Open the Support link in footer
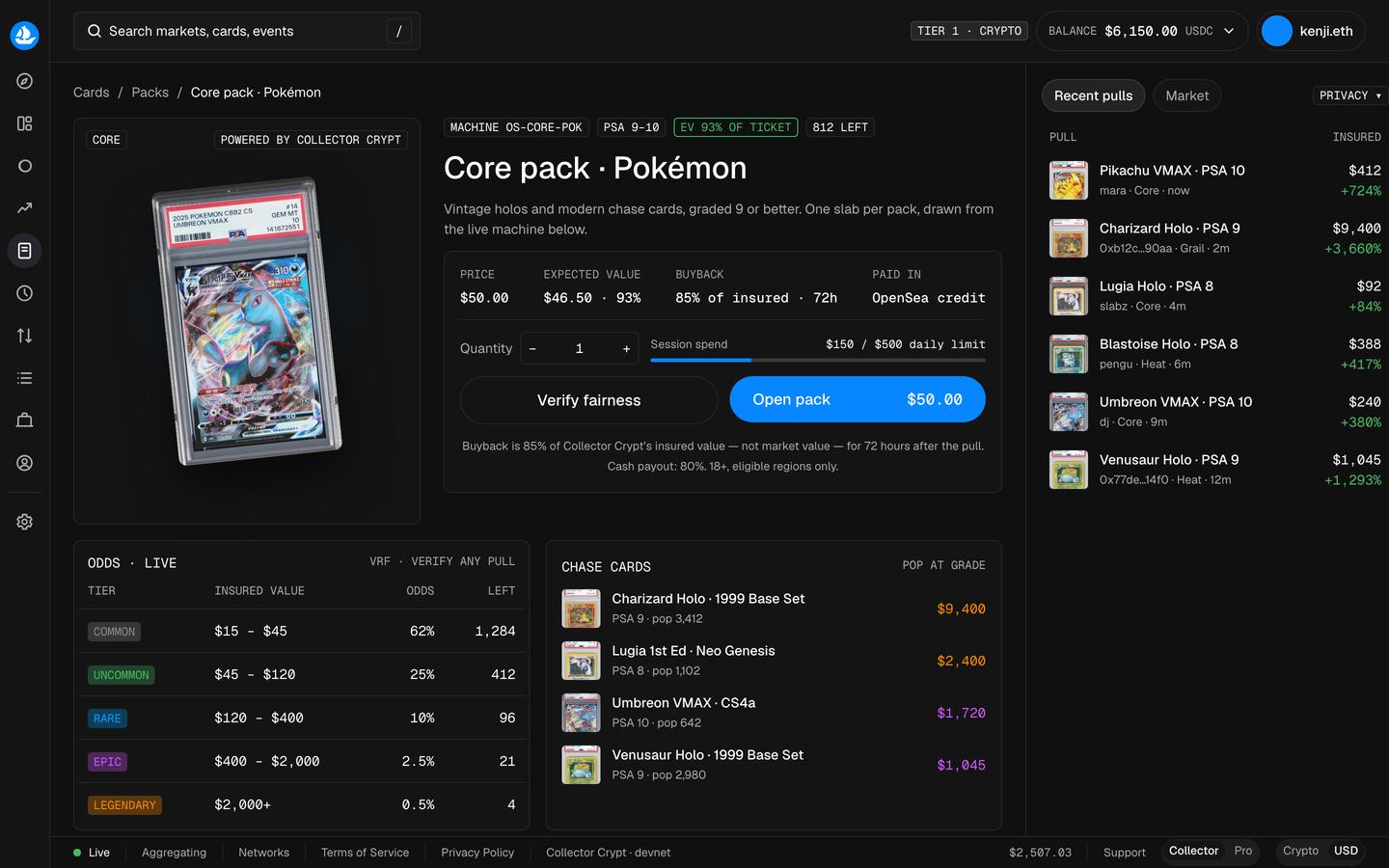The height and width of the screenshot is (868, 1389). point(1125,853)
